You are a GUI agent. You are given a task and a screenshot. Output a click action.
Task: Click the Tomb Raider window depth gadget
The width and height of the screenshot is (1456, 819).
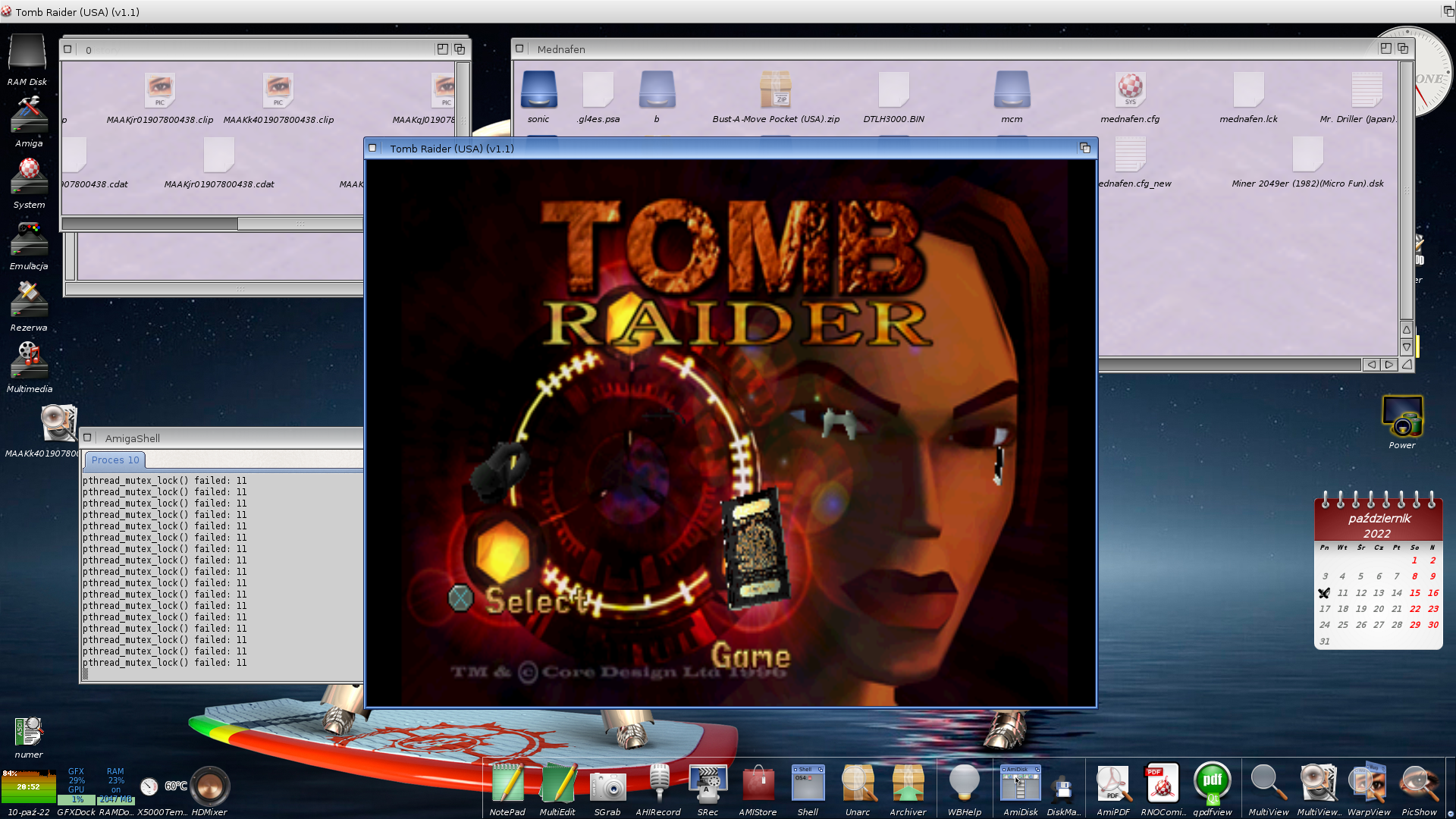(x=1085, y=148)
